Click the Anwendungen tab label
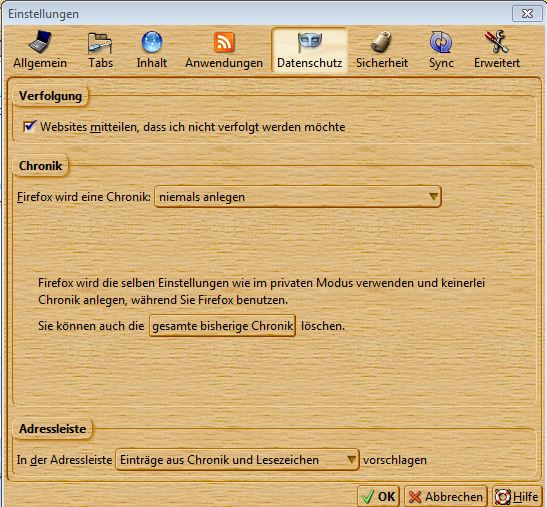 pyautogui.click(x=224, y=63)
